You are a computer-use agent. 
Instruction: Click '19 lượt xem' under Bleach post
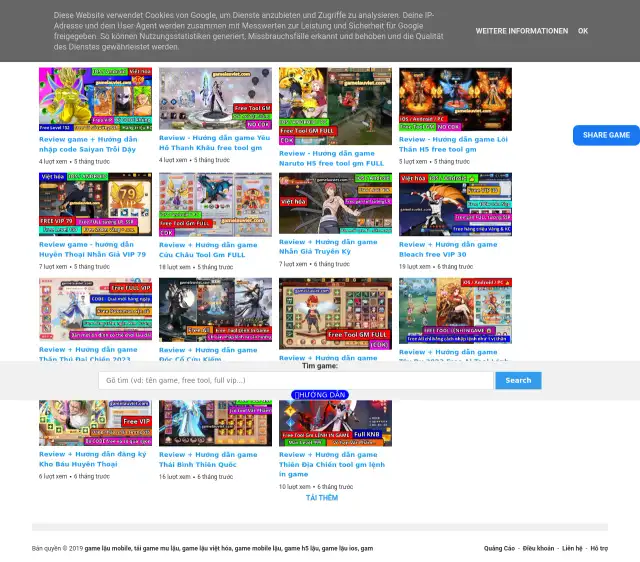pos(414,267)
